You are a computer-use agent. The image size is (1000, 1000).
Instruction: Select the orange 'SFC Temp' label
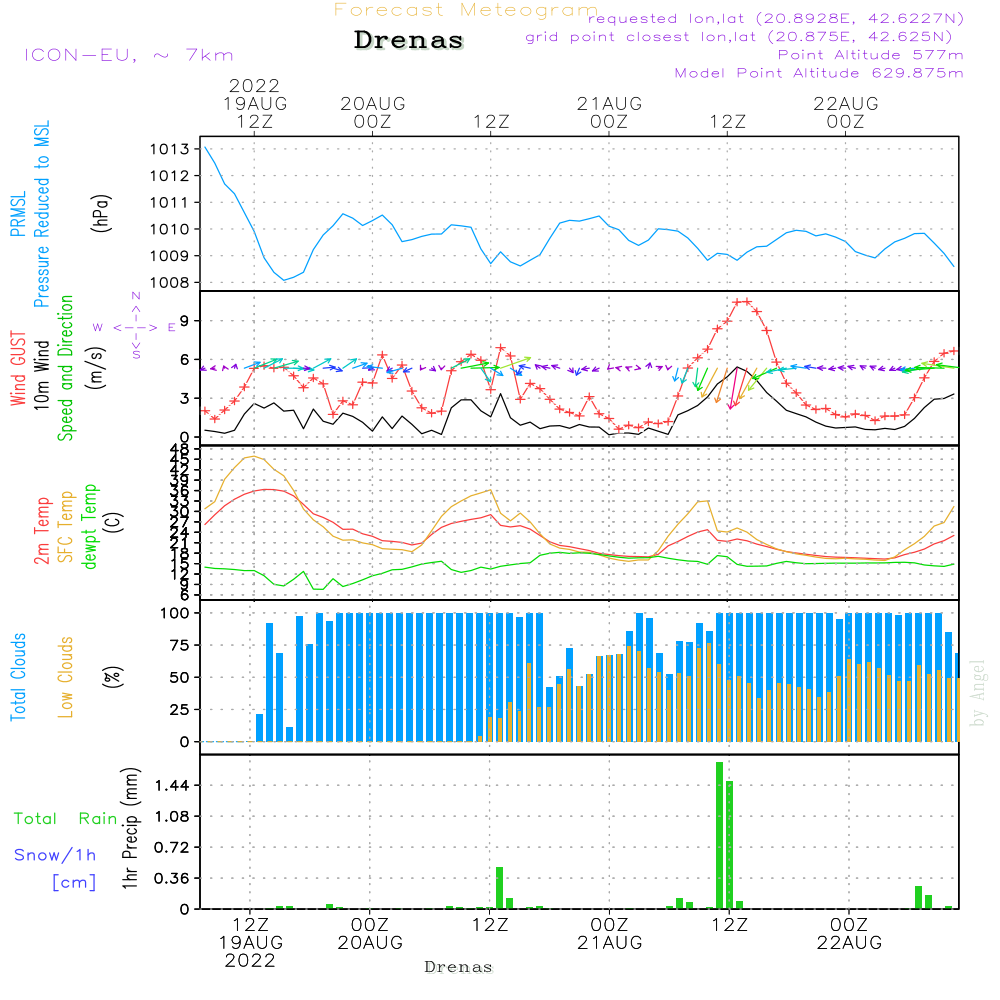click(66, 527)
